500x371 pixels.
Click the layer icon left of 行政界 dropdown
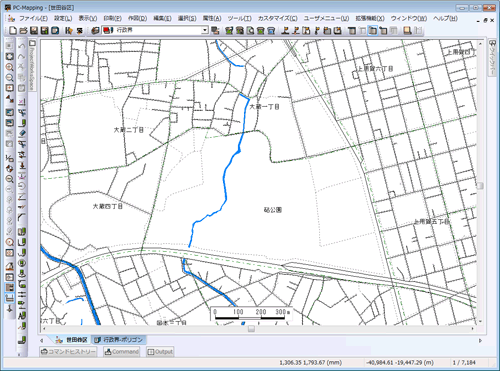(96, 31)
